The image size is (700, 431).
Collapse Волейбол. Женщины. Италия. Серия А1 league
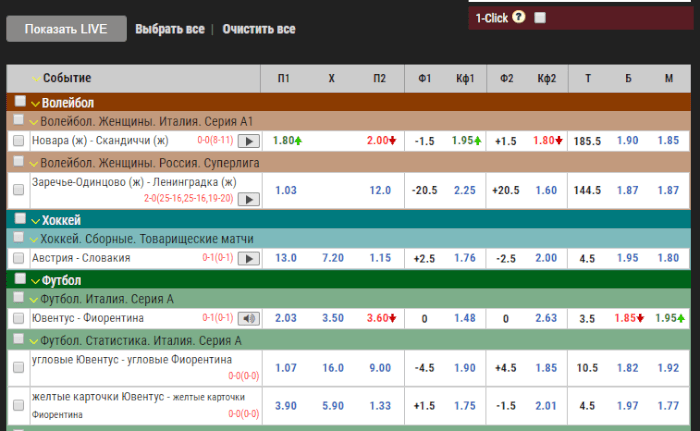pyautogui.click(x=34, y=121)
